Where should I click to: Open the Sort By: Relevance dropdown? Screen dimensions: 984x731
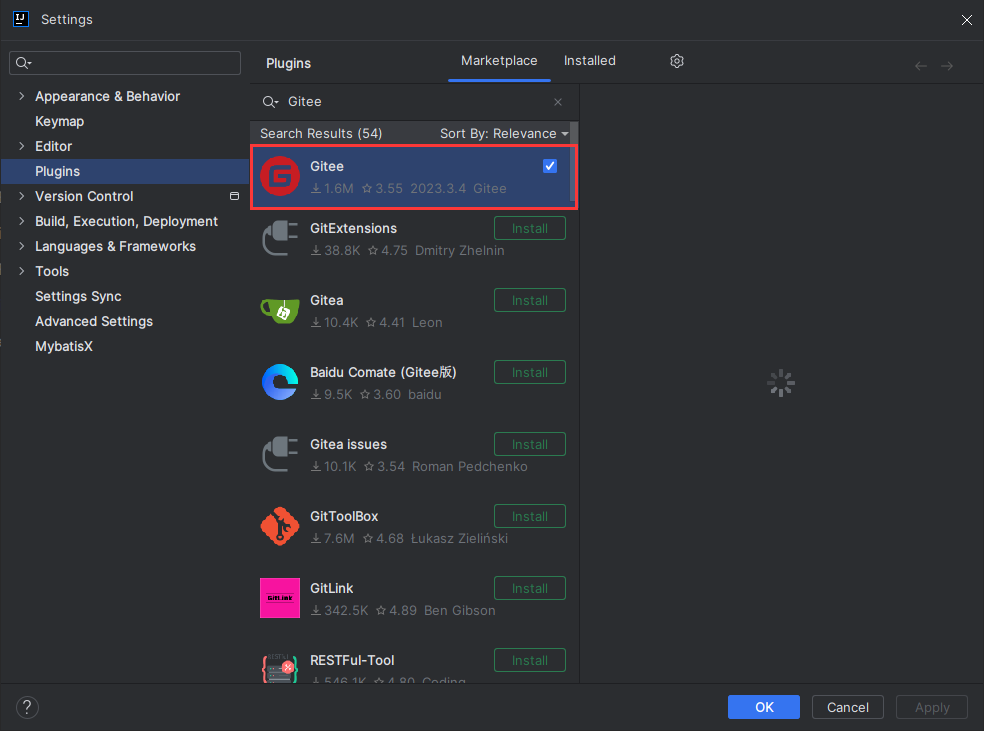pyautogui.click(x=504, y=134)
